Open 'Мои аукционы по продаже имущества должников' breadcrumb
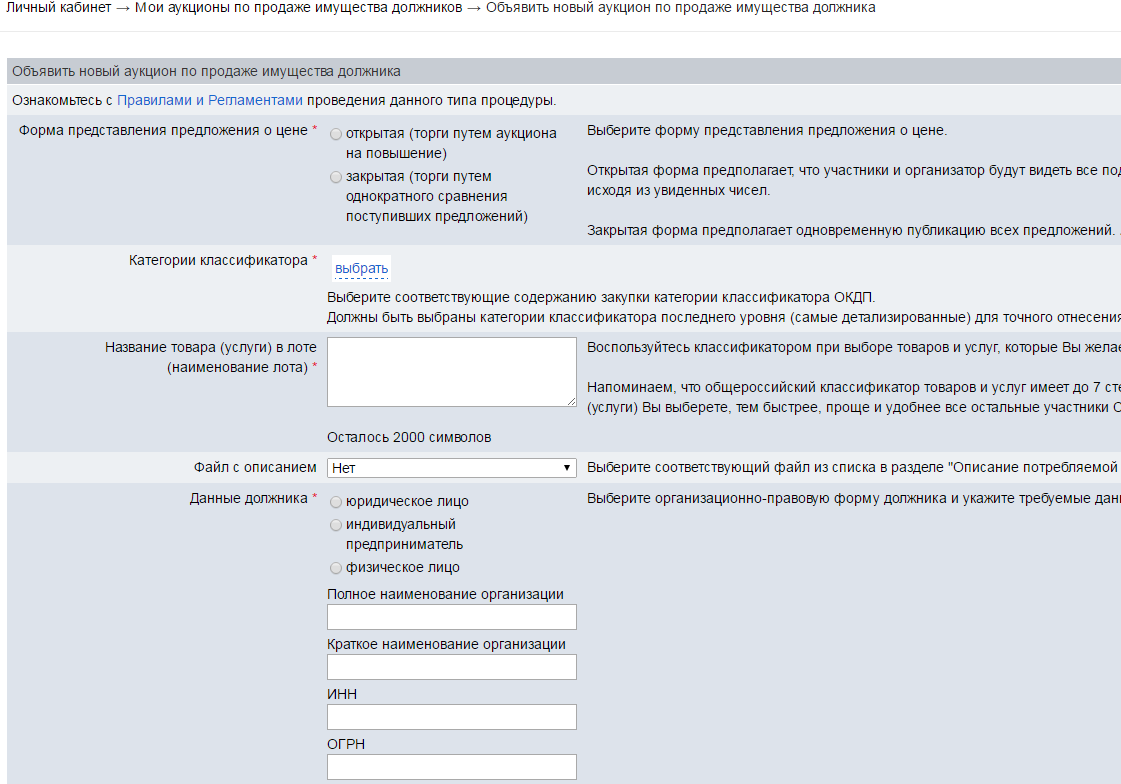The width and height of the screenshot is (1121, 784). pyautogui.click(x=298, y=8)
